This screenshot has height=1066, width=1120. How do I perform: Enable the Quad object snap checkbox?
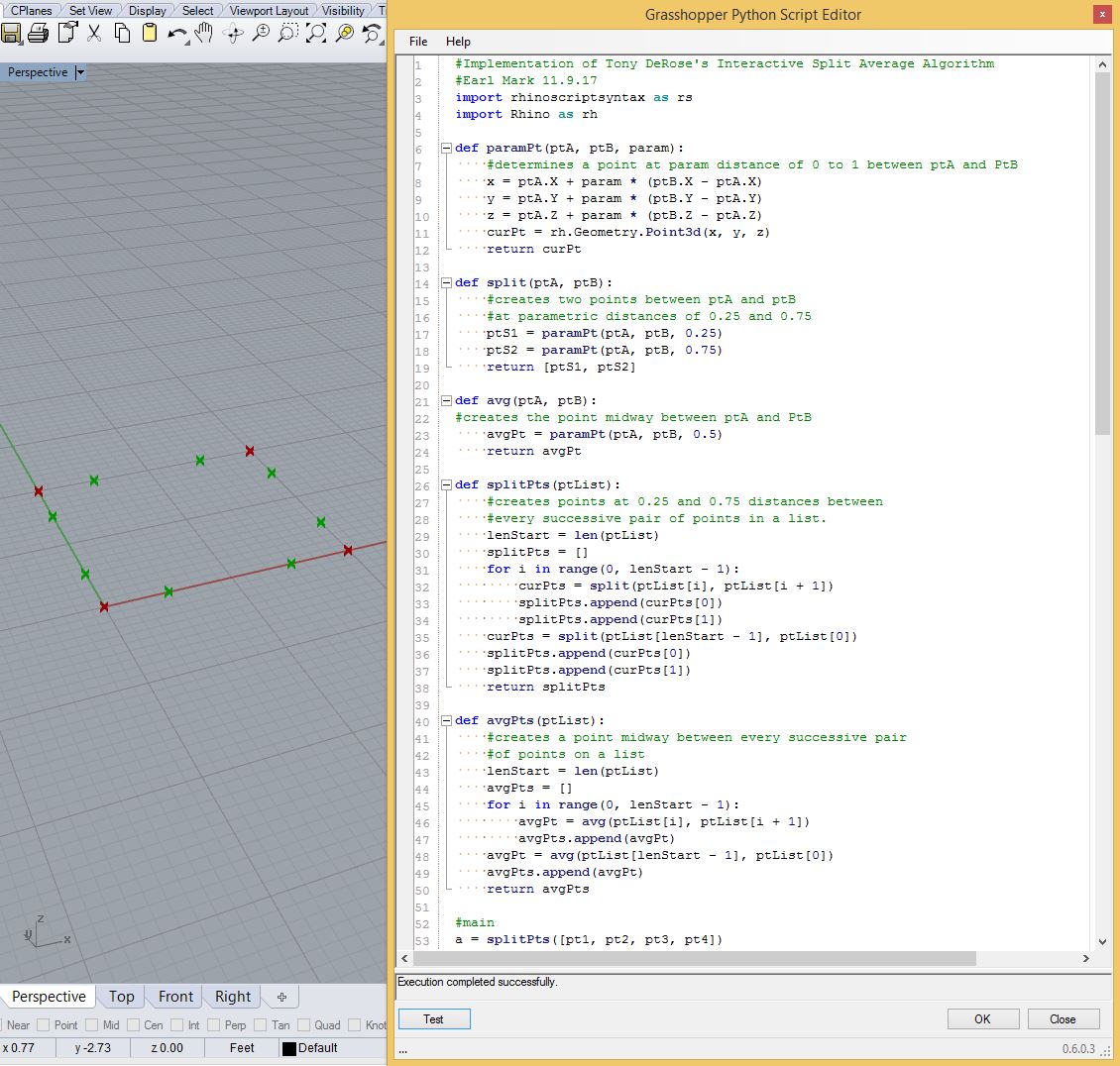point(303,1024)
